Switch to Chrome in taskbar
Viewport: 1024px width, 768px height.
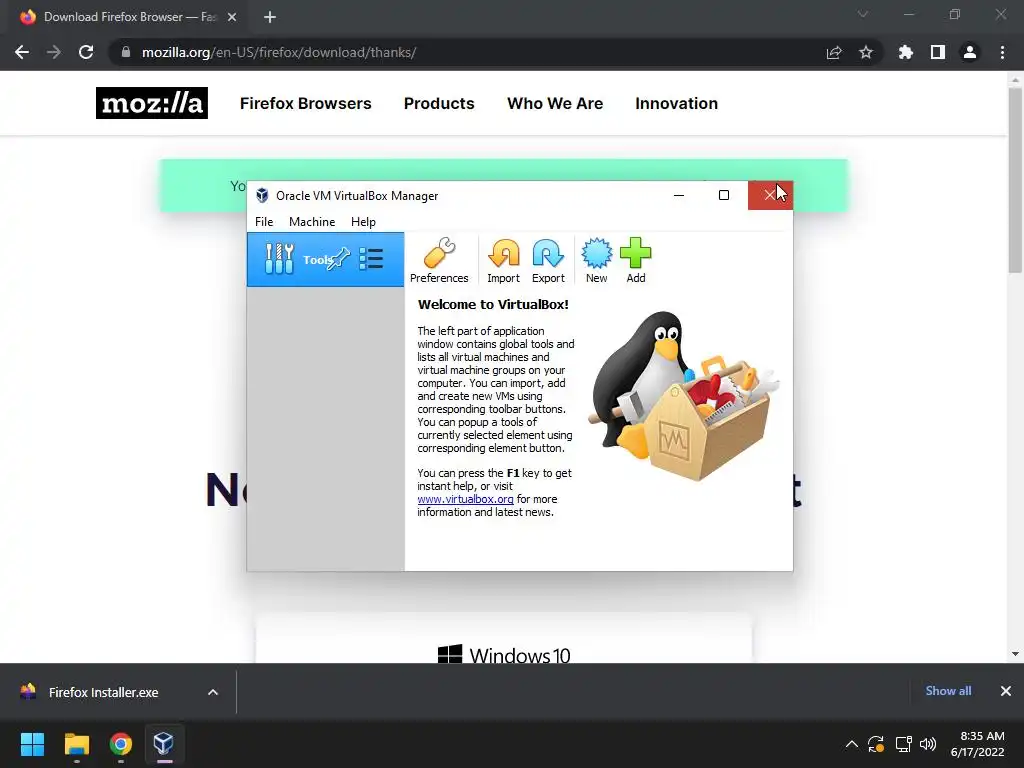(121, 744)
